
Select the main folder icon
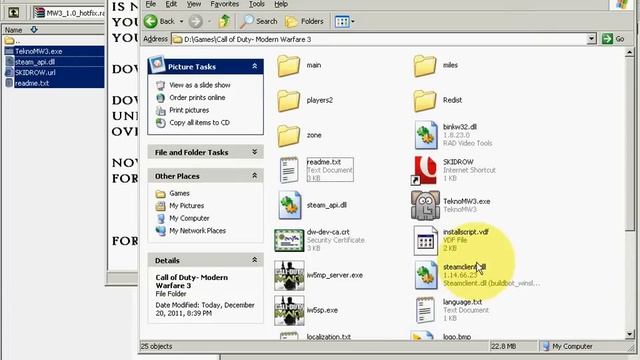coord(289,66)
